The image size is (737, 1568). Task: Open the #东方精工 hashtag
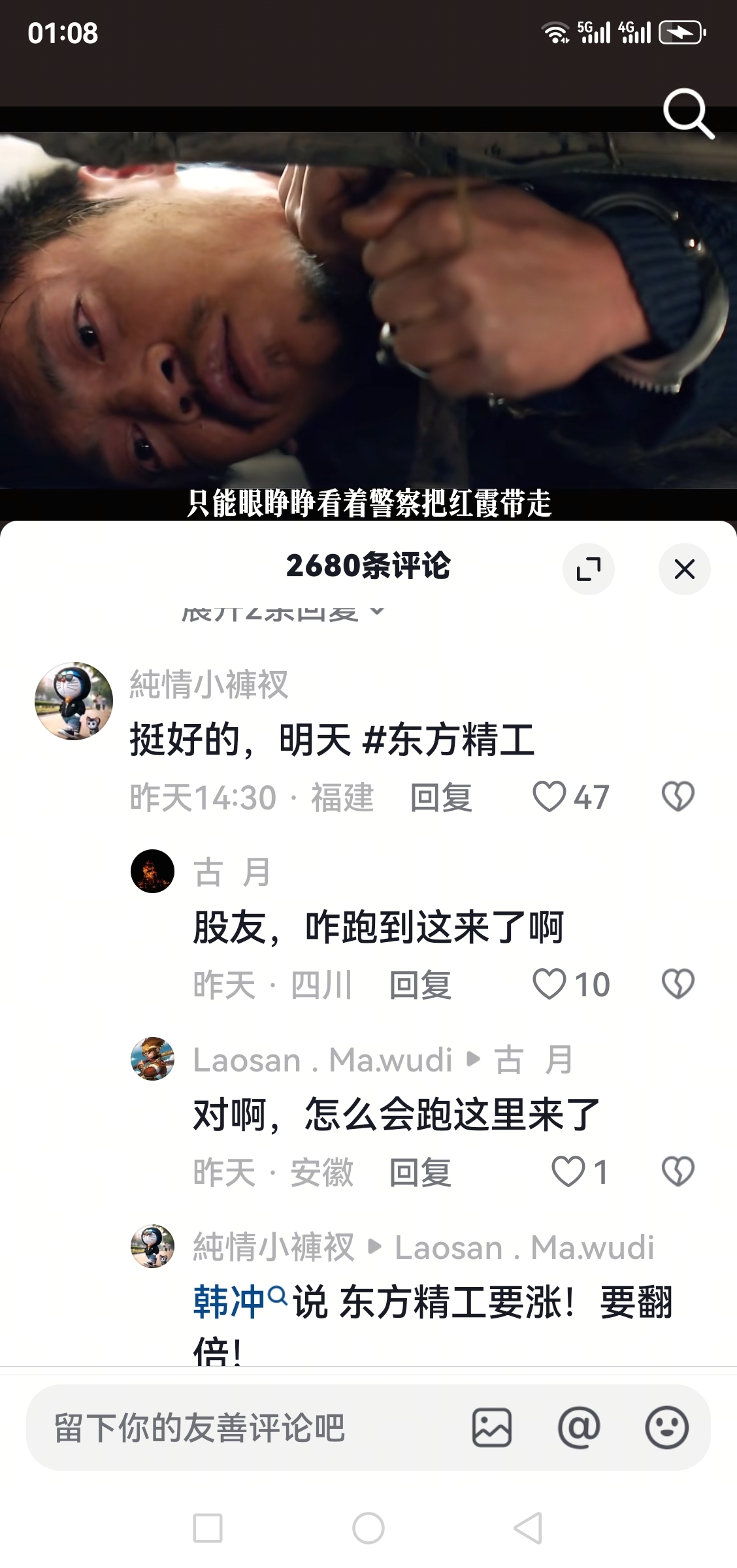point(448,740)
